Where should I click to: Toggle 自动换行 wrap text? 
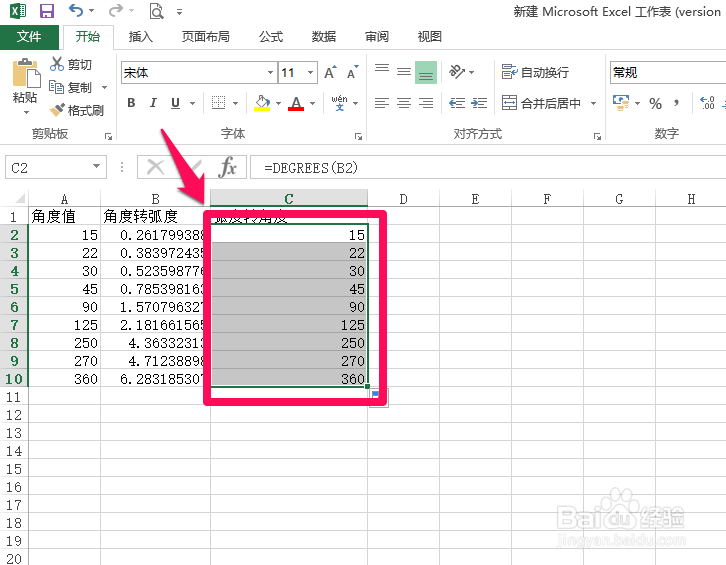click(x=535, y=72)
